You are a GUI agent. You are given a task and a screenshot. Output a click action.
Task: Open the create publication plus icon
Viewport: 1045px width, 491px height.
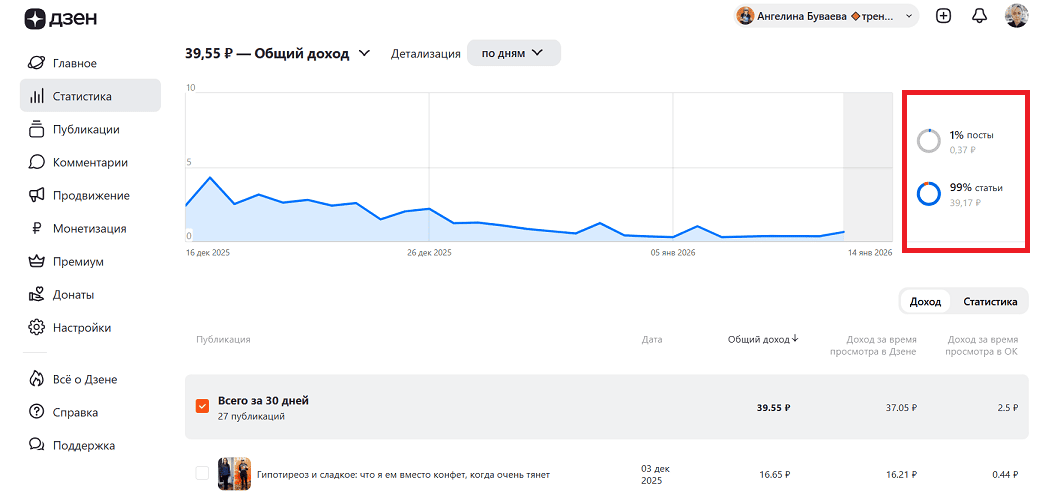click(943, 16)
